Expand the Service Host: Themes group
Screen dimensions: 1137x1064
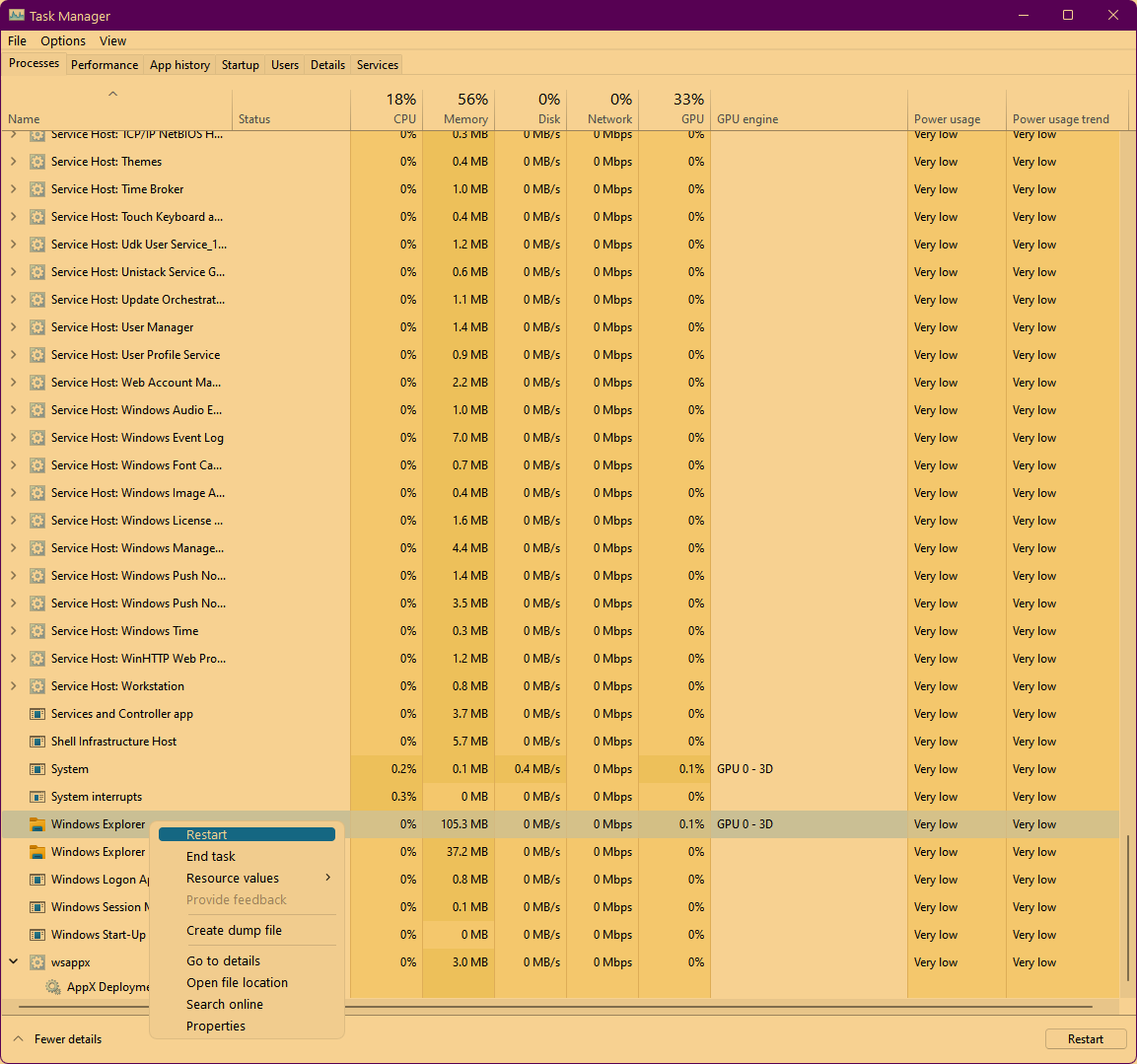click(13, 162)
